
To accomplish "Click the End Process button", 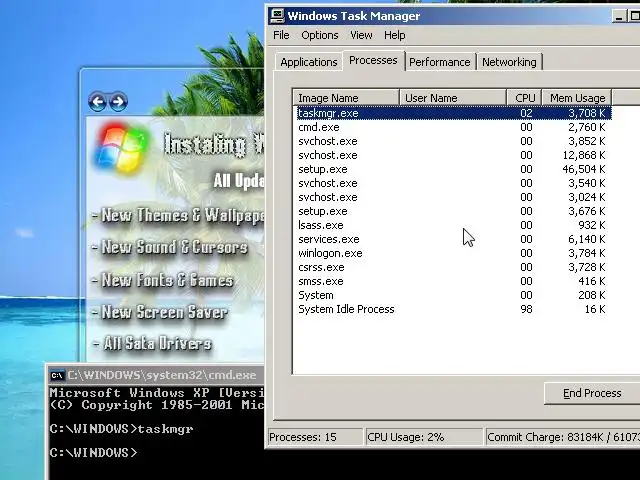I will [x=592, y=393].
